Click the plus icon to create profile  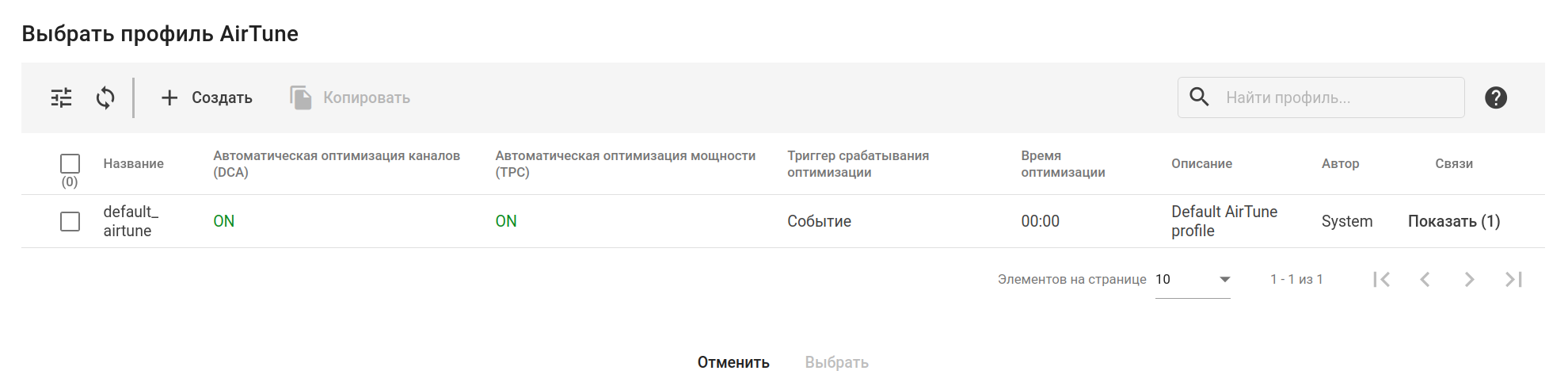coord(169,97)
